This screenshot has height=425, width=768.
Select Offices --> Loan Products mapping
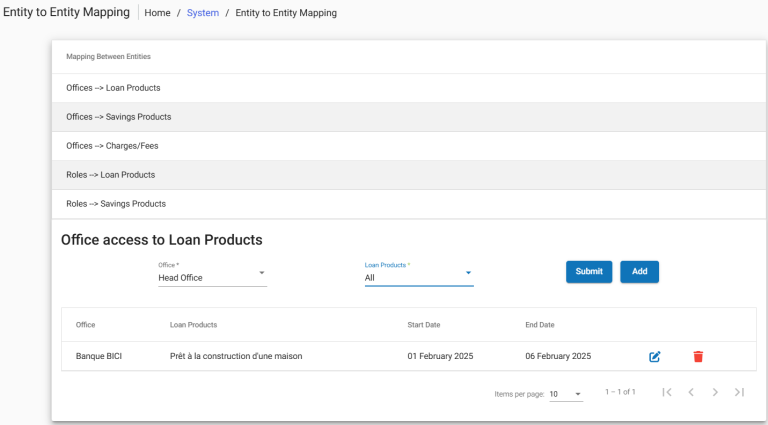[113, 88]
